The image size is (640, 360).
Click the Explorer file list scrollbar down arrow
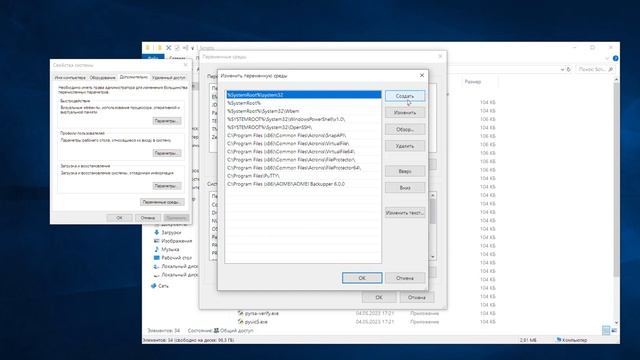(616, 322)
